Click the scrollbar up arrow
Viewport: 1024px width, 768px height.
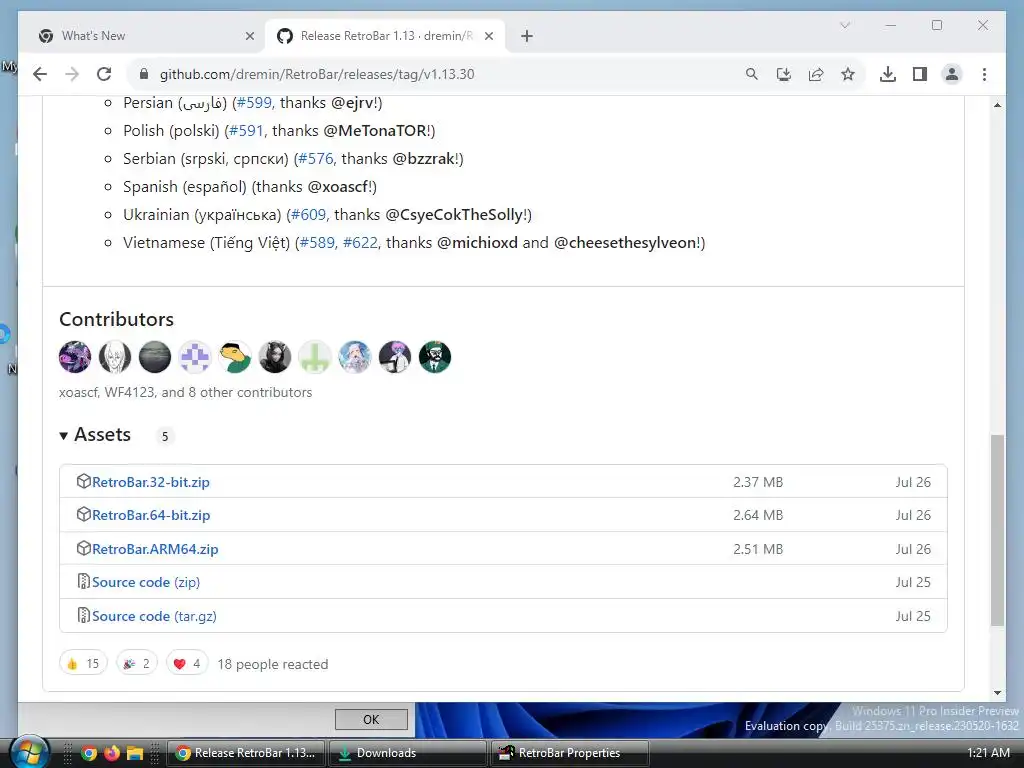[x=997, y=105]
